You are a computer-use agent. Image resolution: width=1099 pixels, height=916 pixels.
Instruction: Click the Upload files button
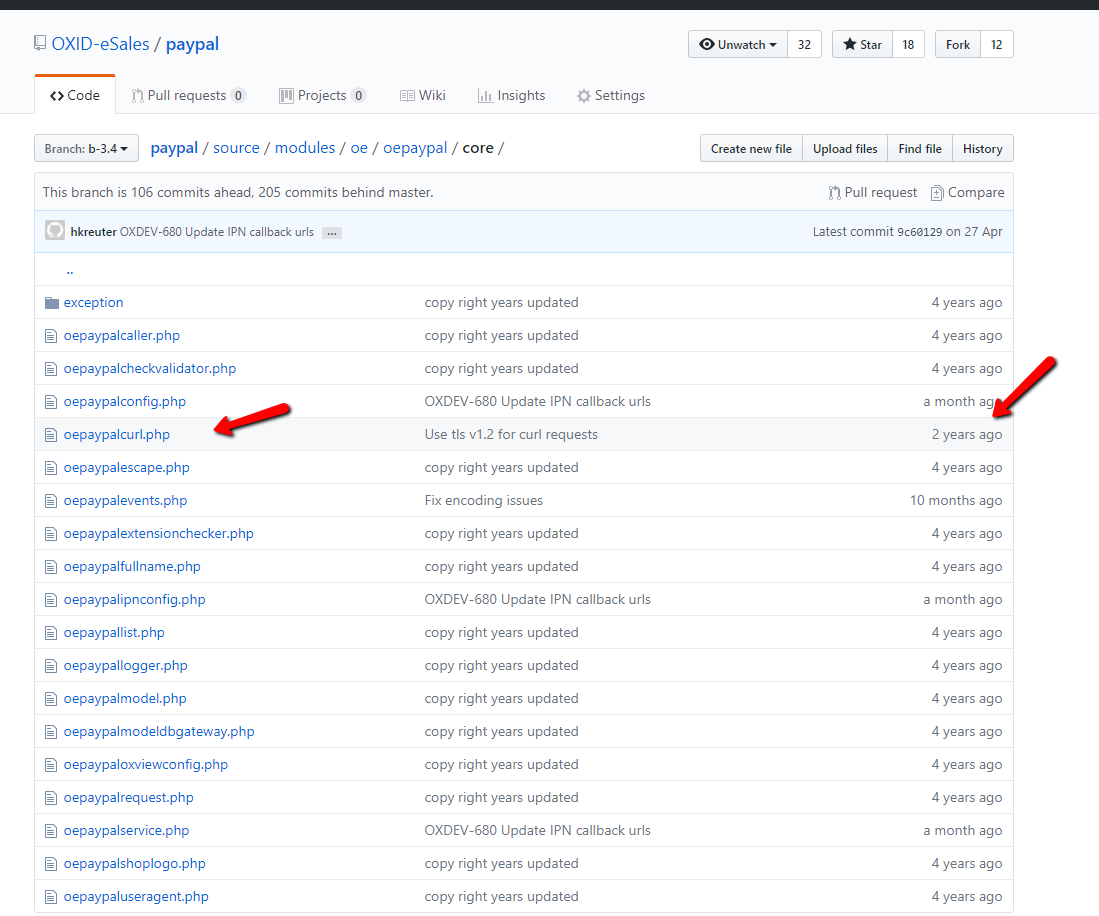[845, 149]
